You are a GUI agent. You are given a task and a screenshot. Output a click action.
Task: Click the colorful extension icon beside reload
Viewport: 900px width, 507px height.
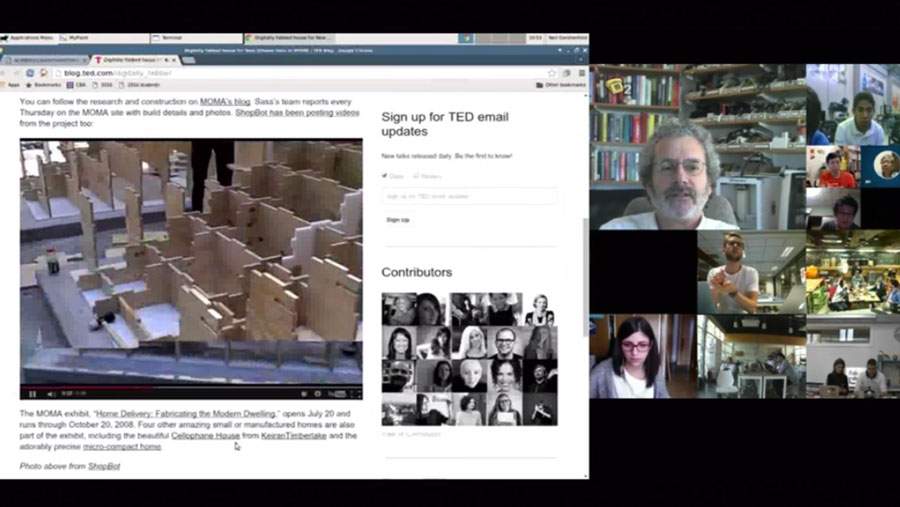click(44, 73)
